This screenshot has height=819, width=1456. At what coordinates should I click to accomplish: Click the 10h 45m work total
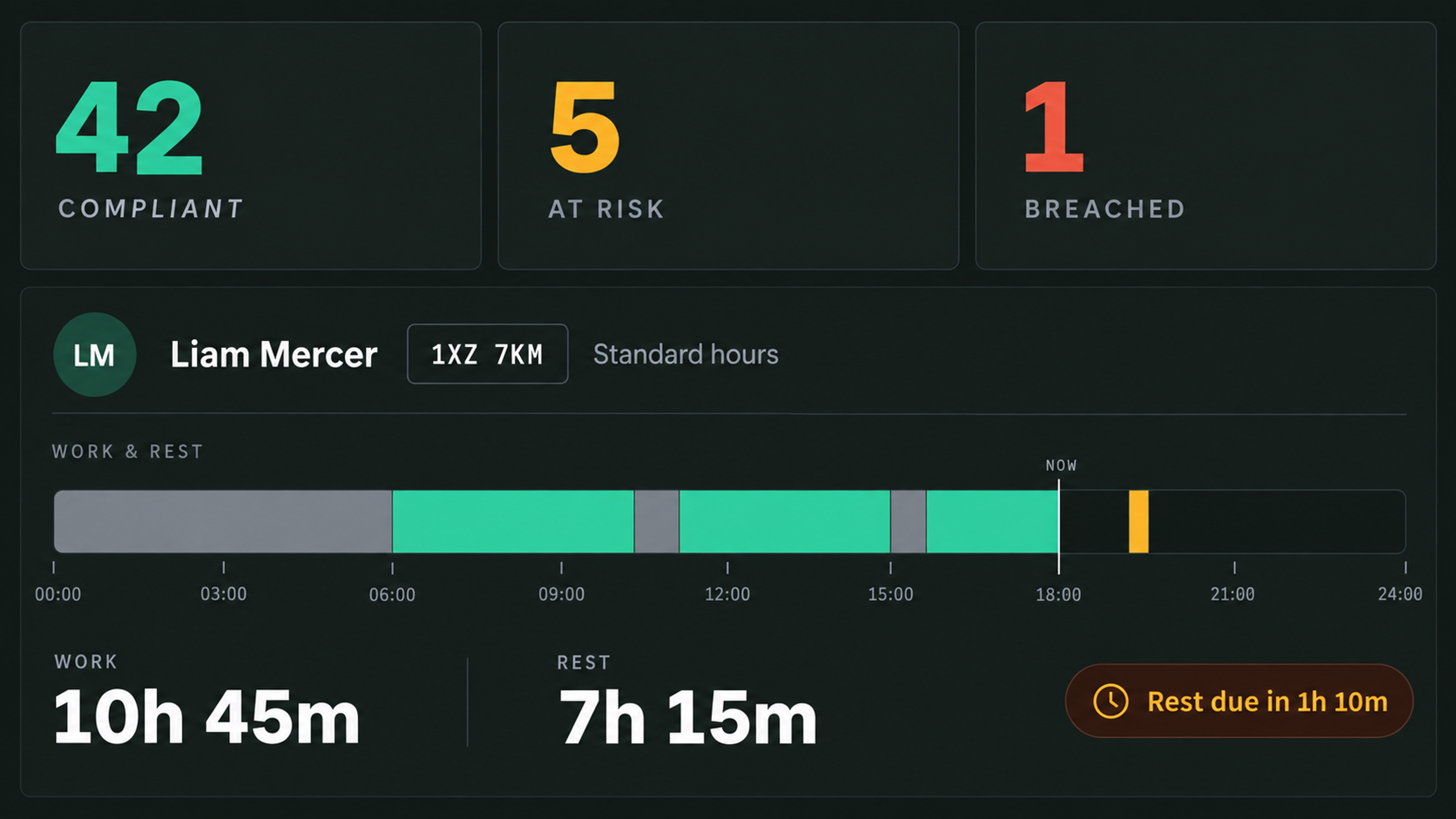(x=206, y=717)
